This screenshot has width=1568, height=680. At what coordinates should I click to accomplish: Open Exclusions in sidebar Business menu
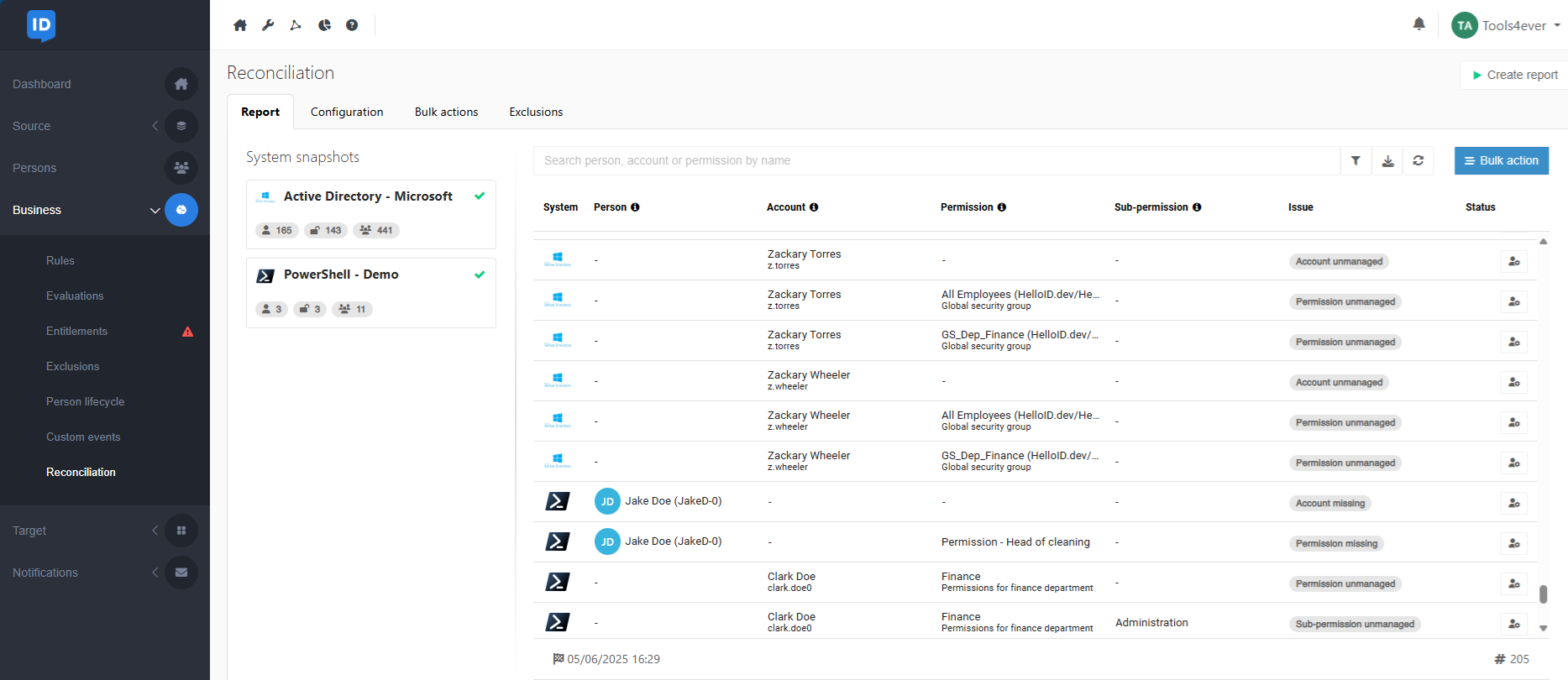pyautogui.click(x=72, y=367)
